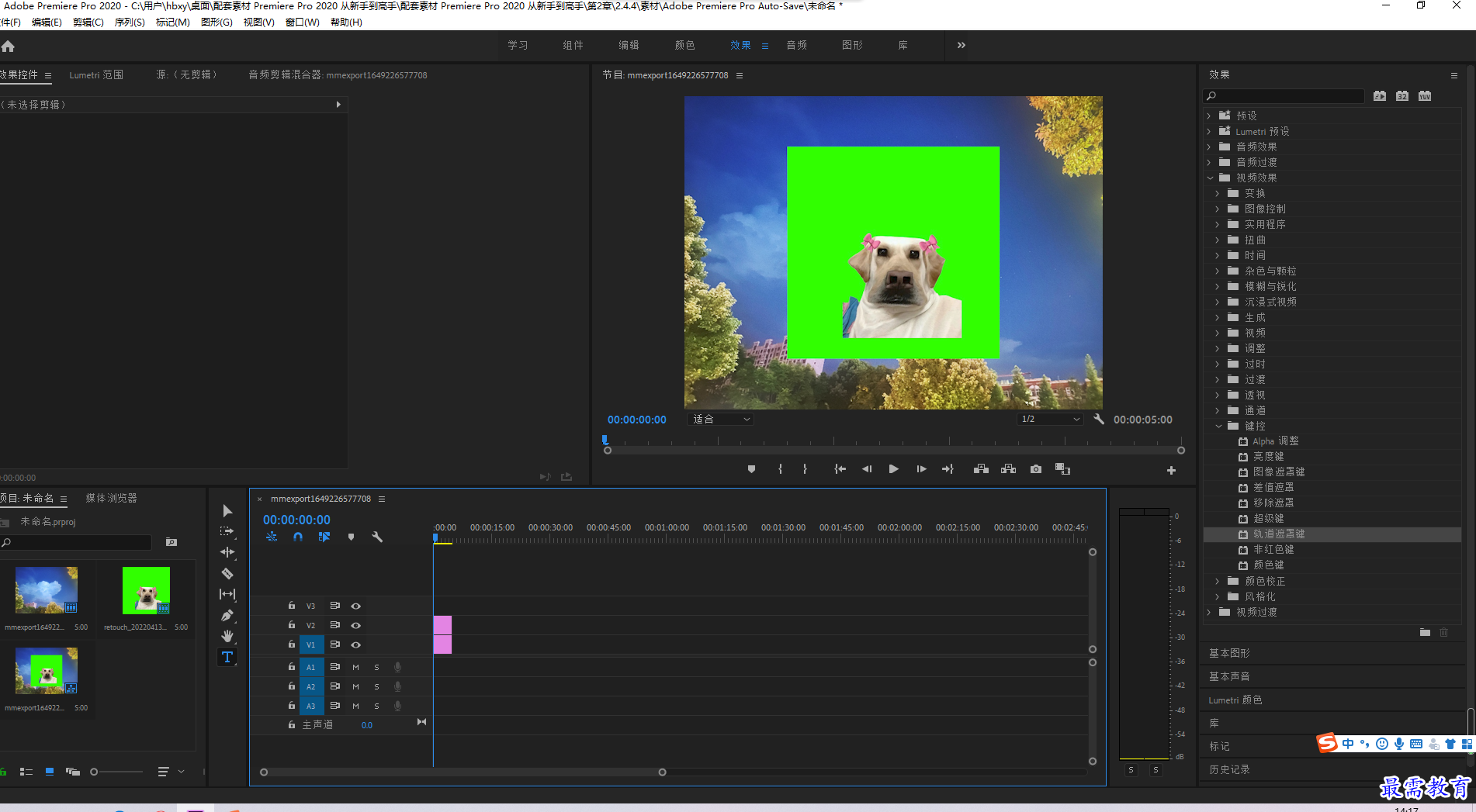
Task: Select the Slip tool
Action: point(227,594)
